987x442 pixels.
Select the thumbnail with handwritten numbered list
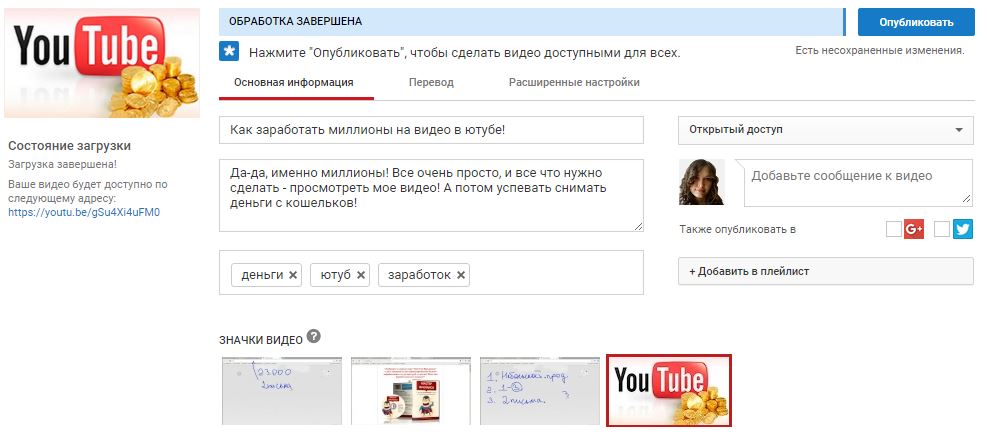(x=539, y=390)
